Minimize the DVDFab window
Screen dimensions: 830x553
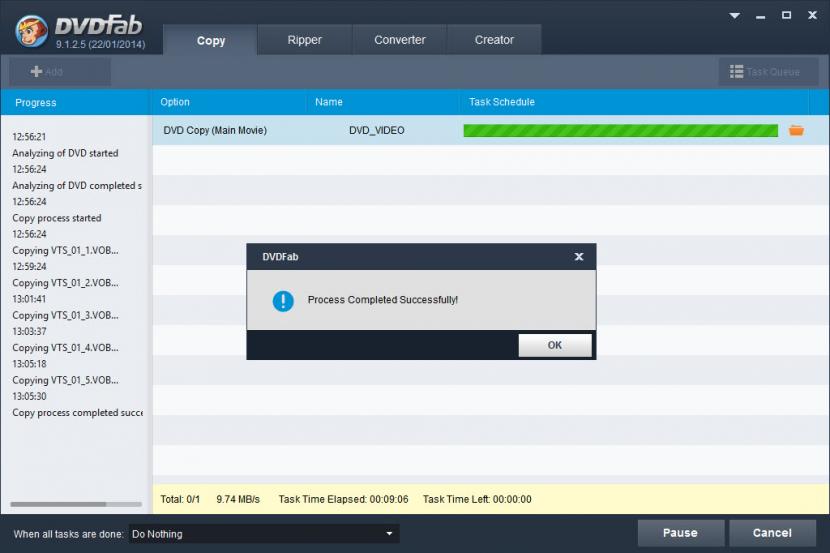coord(761,16)
